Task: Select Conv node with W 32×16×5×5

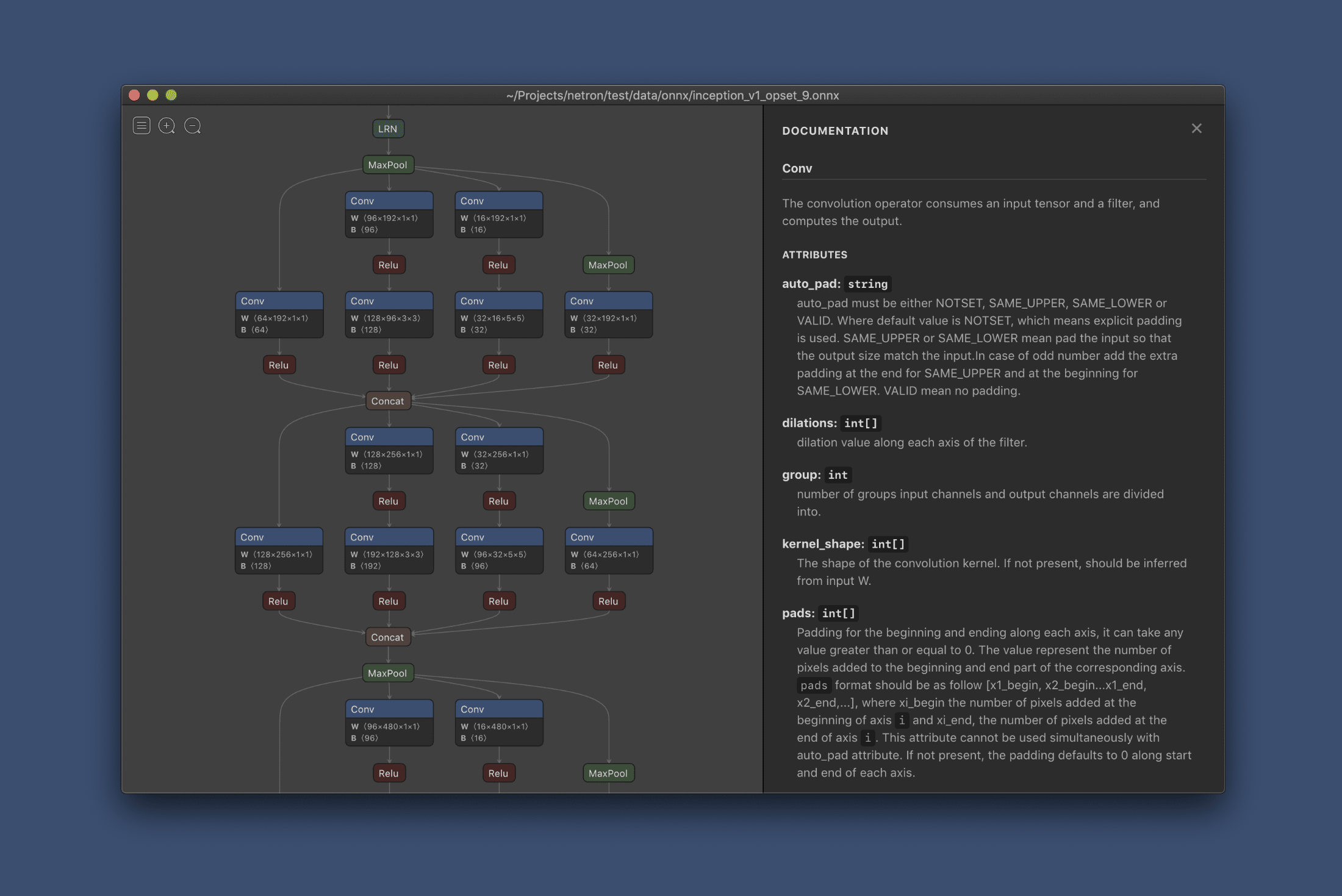Action: click(499, 315)
